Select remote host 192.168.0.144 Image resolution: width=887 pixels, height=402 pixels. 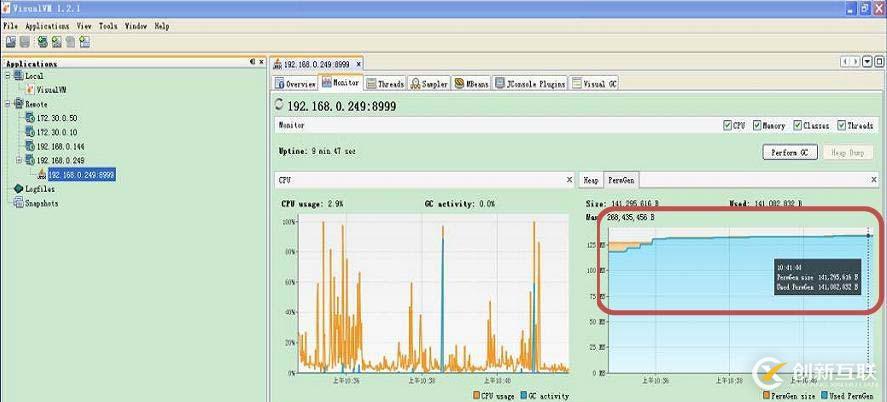60,146
